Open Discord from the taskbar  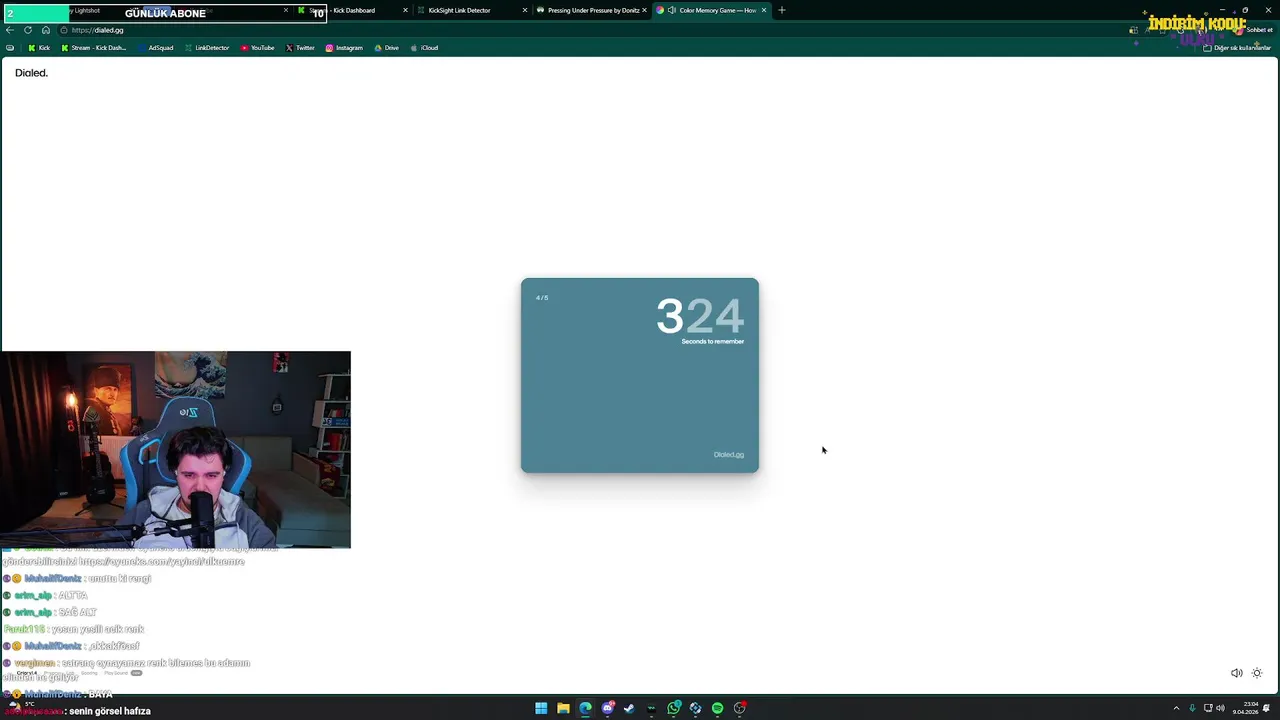tap(607, 708)
